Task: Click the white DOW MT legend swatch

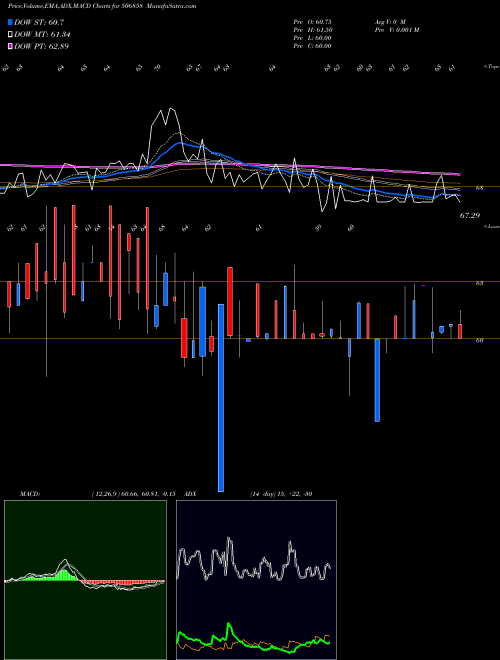Action: tap(11, 35)
